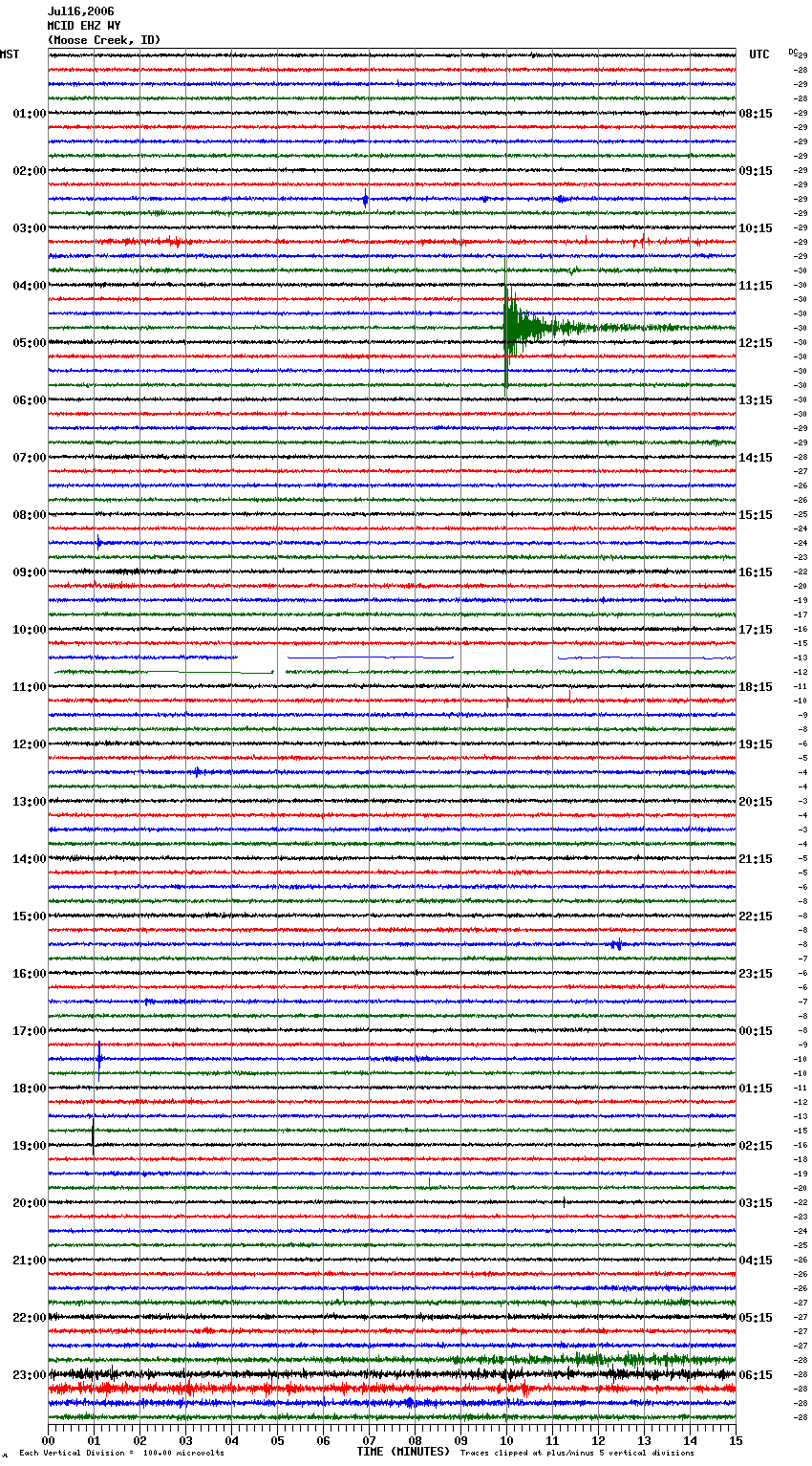The image size is (812, 1466).
Task: Click the 15:00 MST time label
Action: click(30, 916)
